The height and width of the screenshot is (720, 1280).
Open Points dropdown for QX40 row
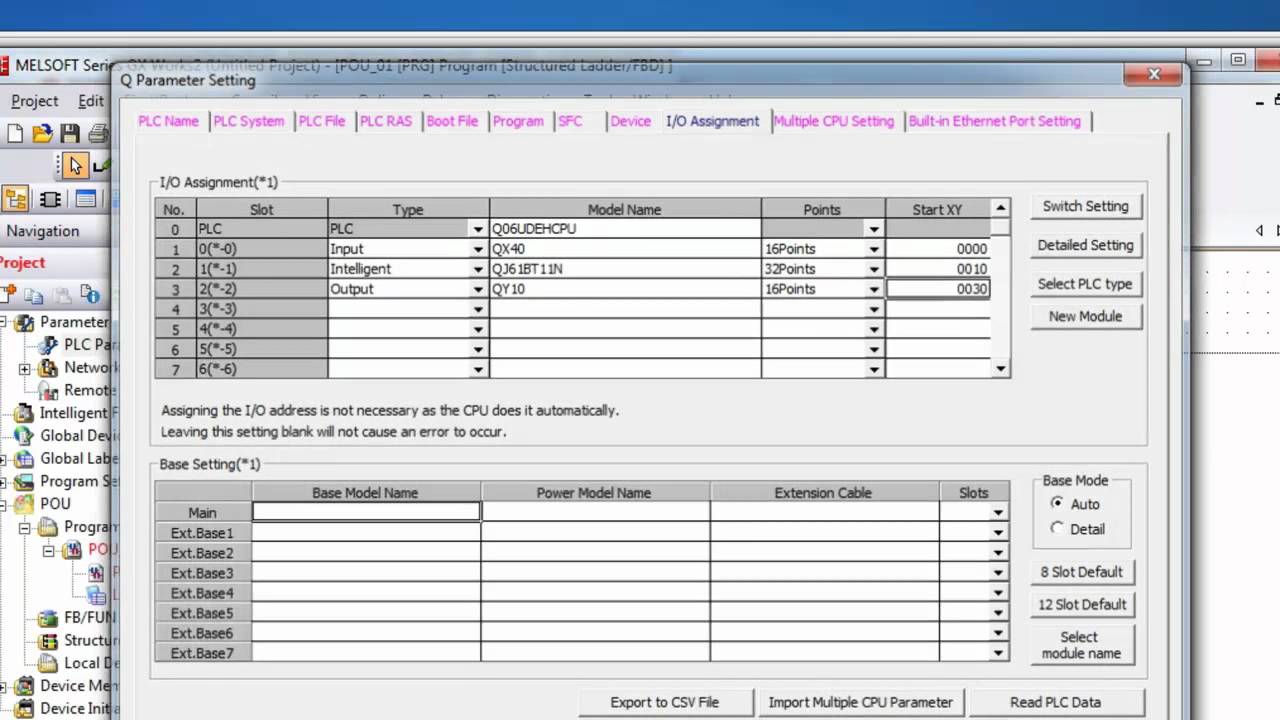coord(874,249)
